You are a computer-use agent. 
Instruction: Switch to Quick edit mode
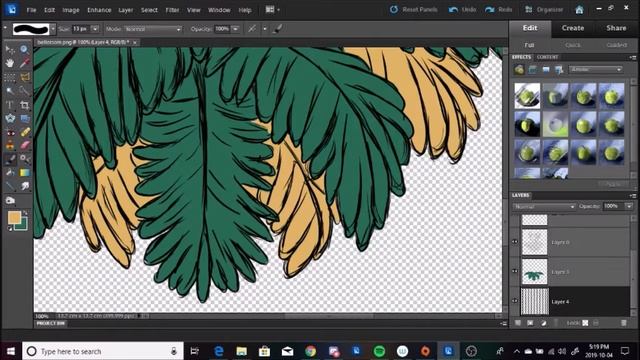573,45
